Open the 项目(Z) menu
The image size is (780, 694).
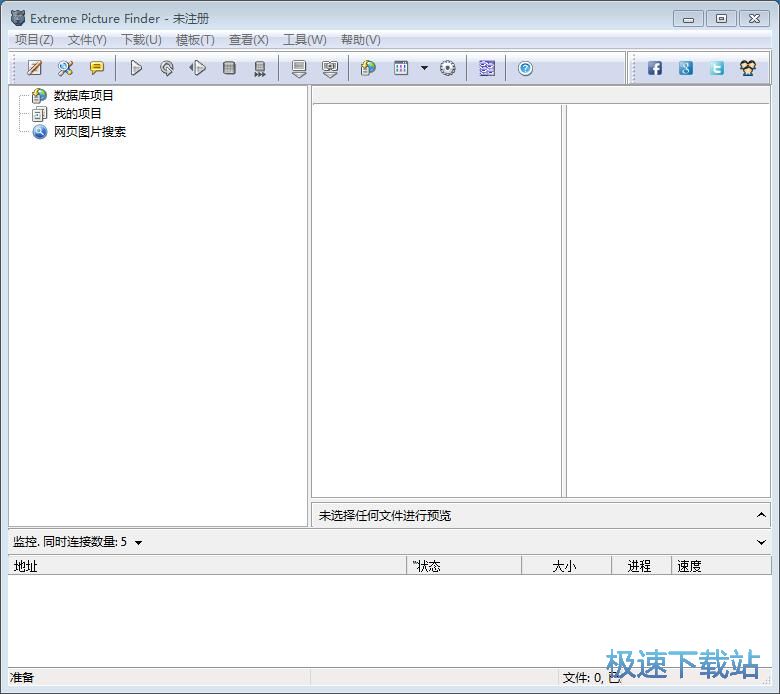(34, 40)
